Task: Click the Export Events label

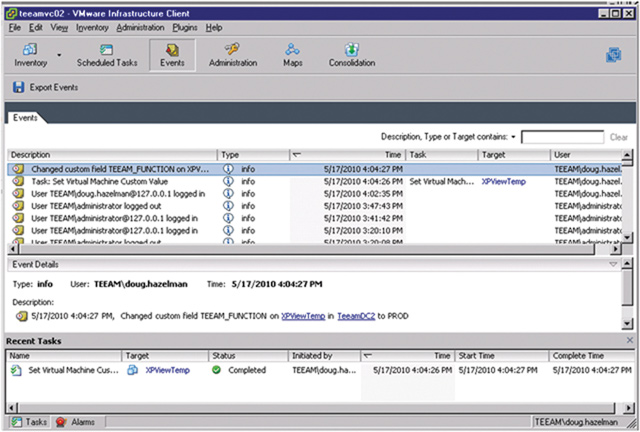Action: [x=53, y=87]
